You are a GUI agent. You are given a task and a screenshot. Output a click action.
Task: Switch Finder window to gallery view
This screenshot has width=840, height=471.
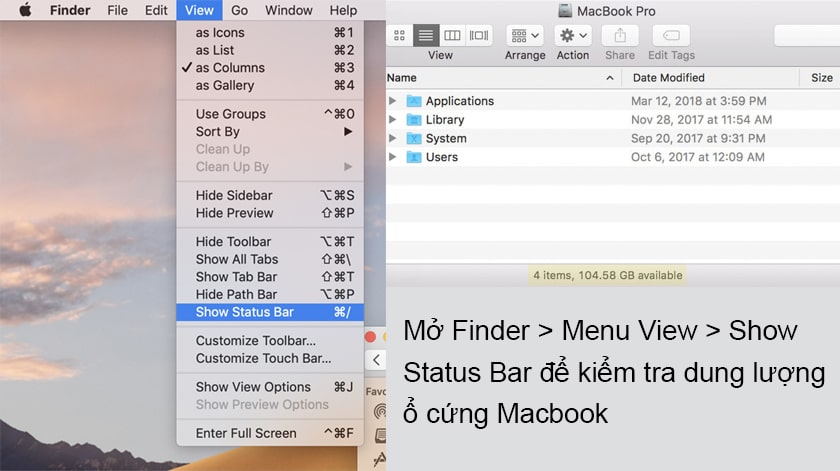coord(479,35)
